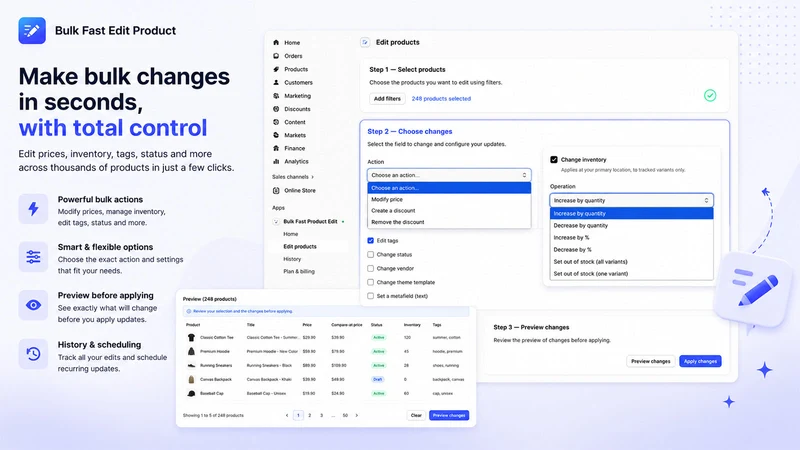The image size is (800, 450).
Task: Open Customers in the sidebar menu
Action: click(x=298, y=82)
